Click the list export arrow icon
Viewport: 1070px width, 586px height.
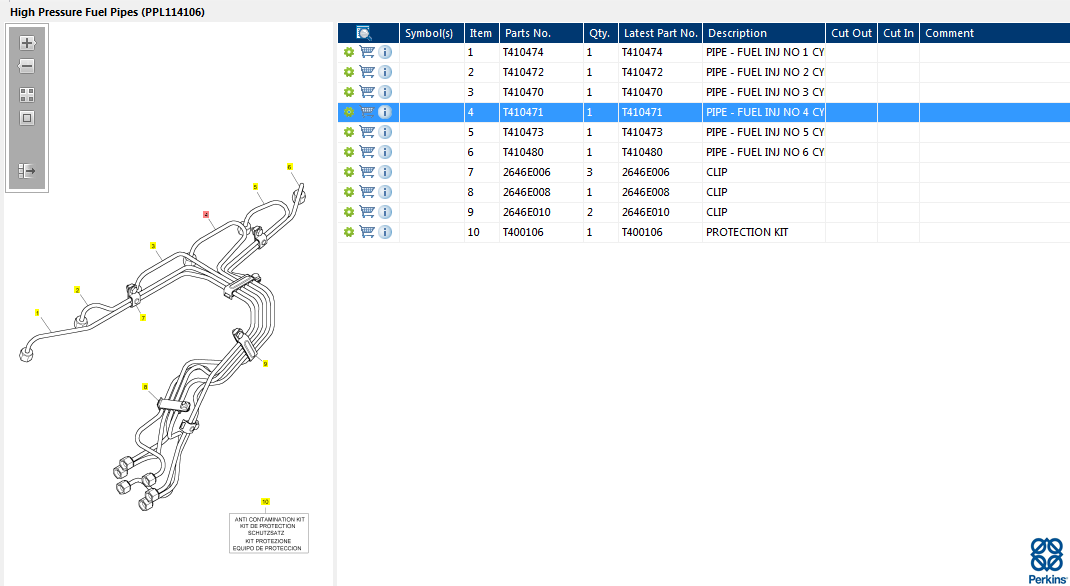coord(27,171)
